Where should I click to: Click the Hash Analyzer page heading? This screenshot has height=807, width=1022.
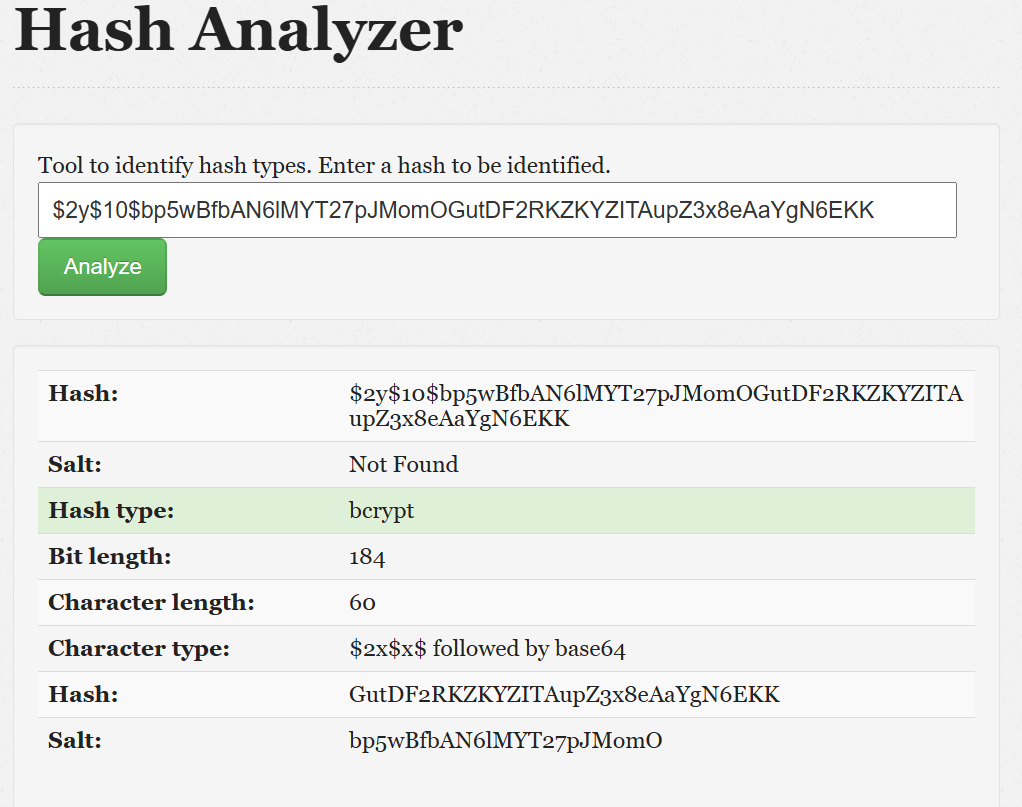[x=238, y=30]
